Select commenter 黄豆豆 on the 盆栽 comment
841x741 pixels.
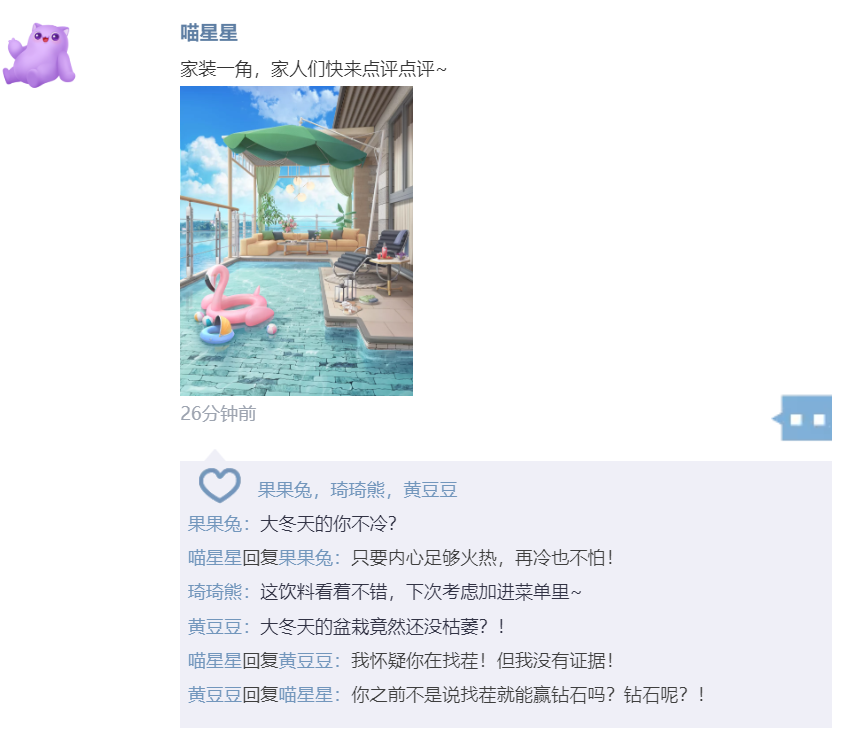[x=215, y=626]
